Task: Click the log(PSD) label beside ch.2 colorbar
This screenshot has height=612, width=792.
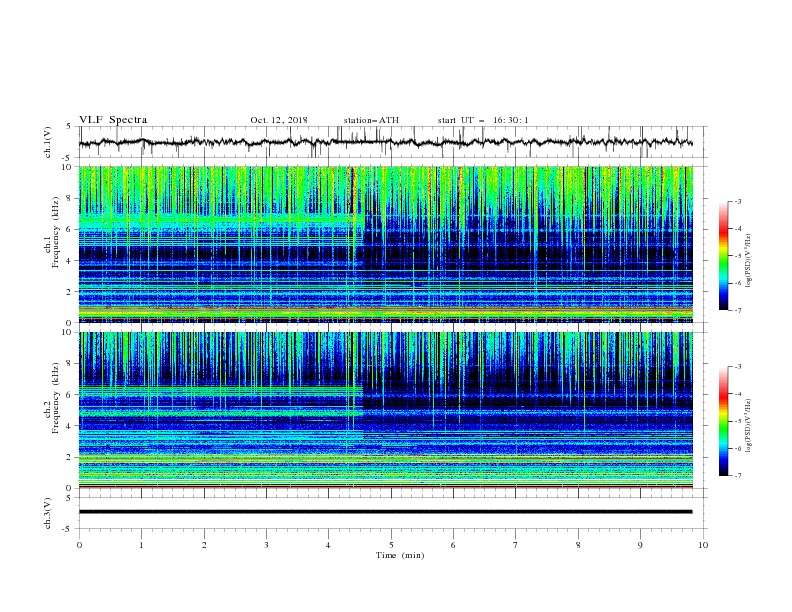Action: pos(748,425)
